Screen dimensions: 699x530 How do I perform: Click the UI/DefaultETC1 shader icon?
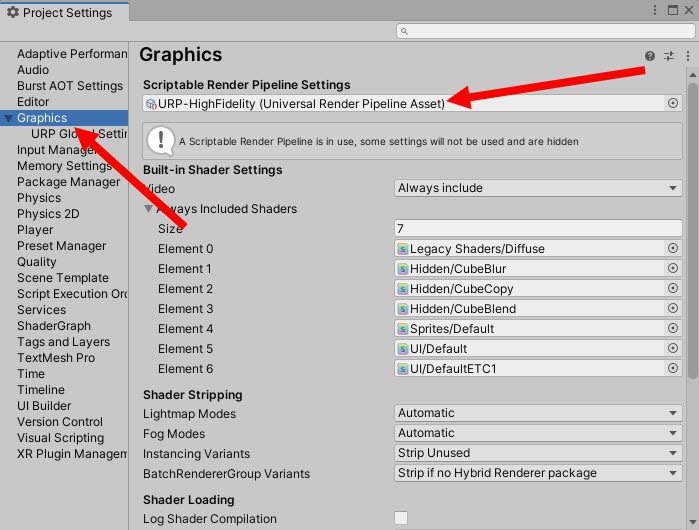pyautogui.click(x=403, y=369)
